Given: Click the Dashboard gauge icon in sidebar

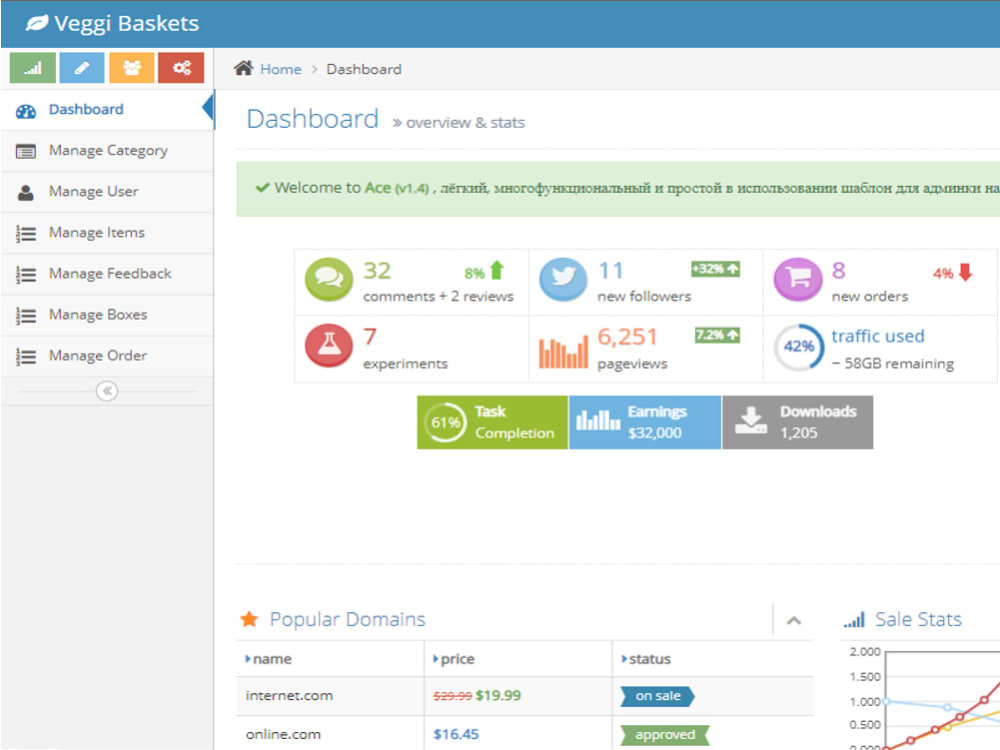Looking at the screenshot, I should (26, 111).
